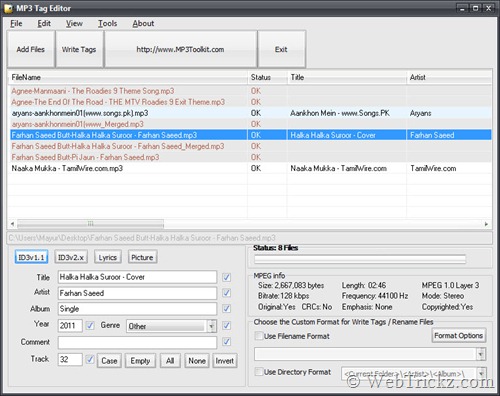The image size is (500, 396).
Task: Click the Album input field
Action: [137, 309]
